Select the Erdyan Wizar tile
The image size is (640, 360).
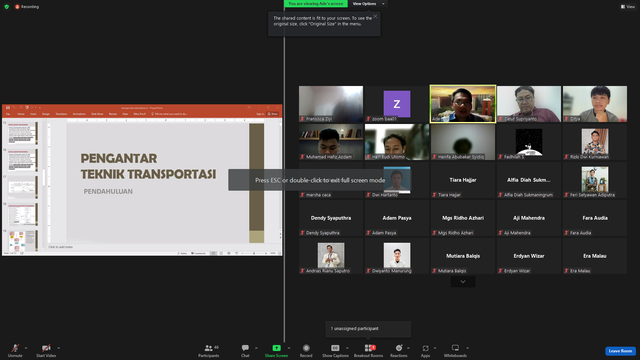[x=529, y=256]
